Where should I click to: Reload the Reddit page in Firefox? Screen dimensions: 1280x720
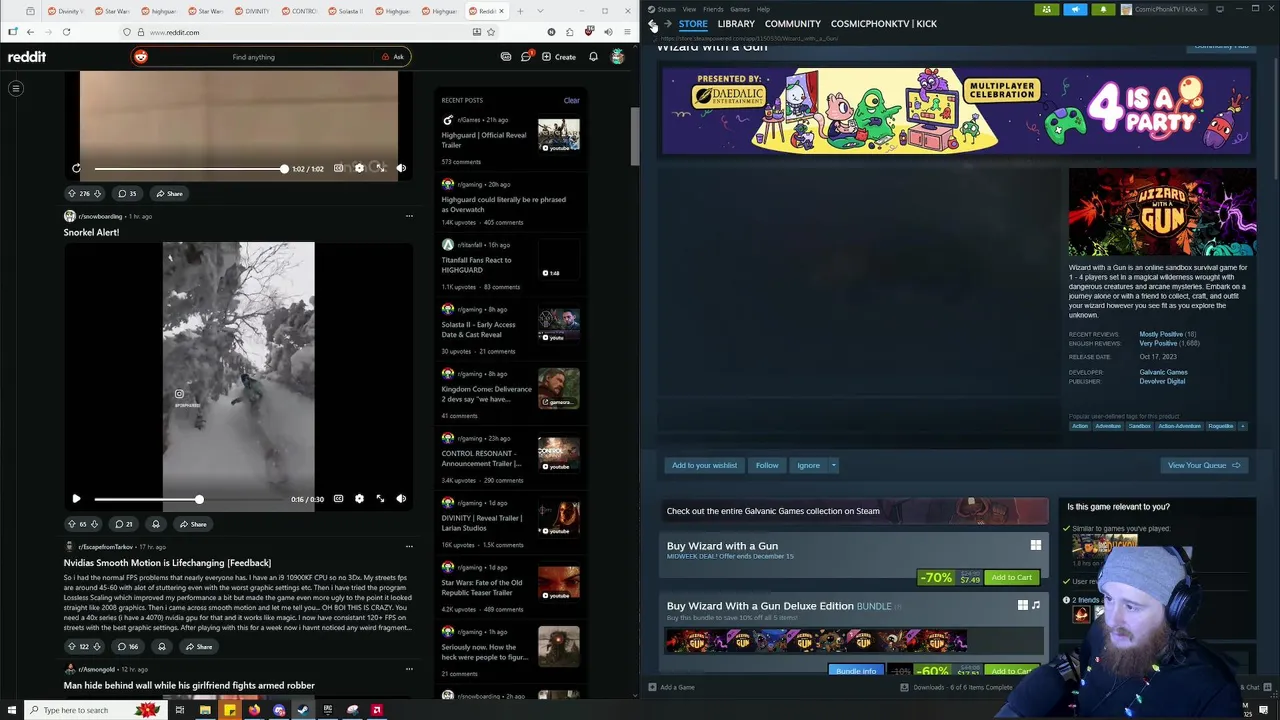[66, 32]
